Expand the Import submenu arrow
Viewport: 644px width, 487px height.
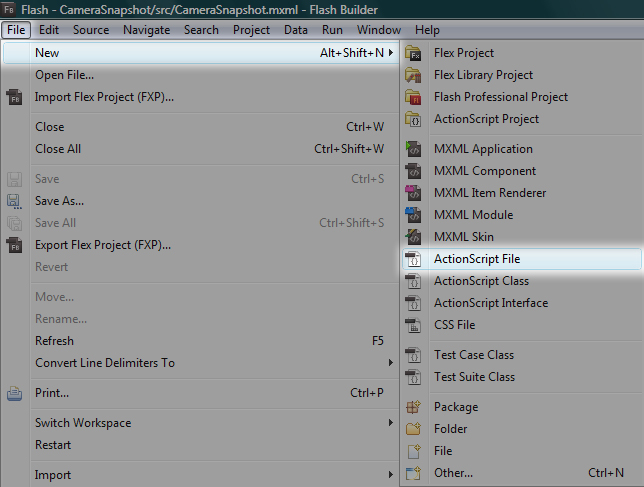[x=391, y=475]
